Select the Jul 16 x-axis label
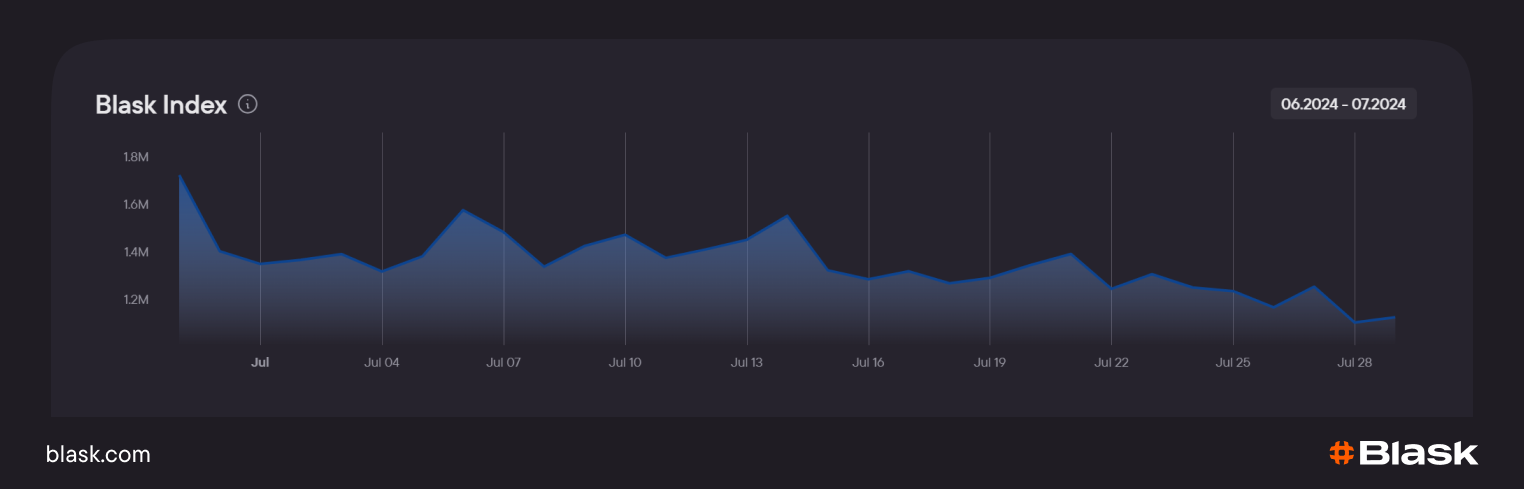This screenshot has width=1524, height=489. (x=868, y=363)
